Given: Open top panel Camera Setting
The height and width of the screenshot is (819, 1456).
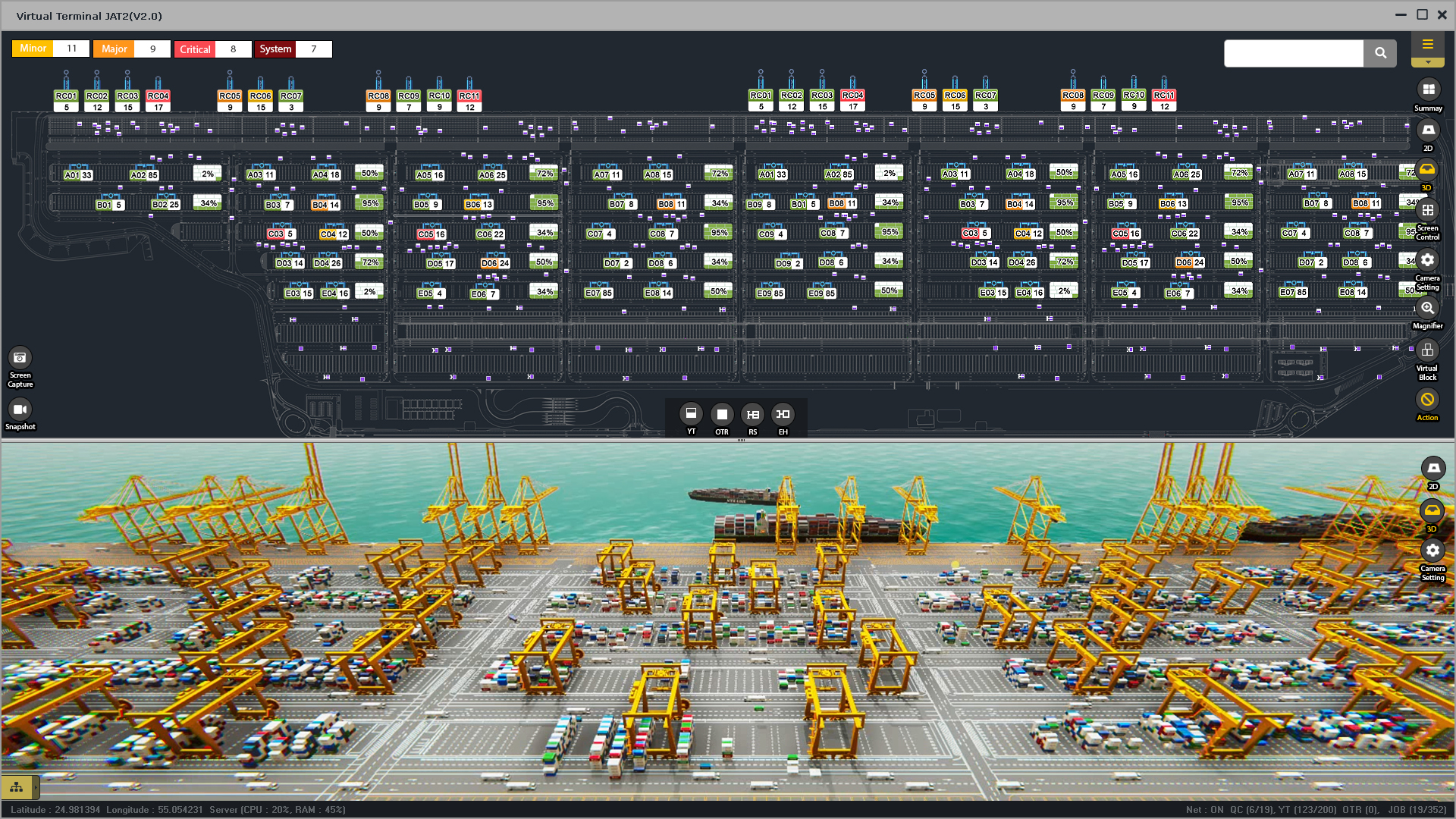Looking at the screenshot, I should (1427, 260).
